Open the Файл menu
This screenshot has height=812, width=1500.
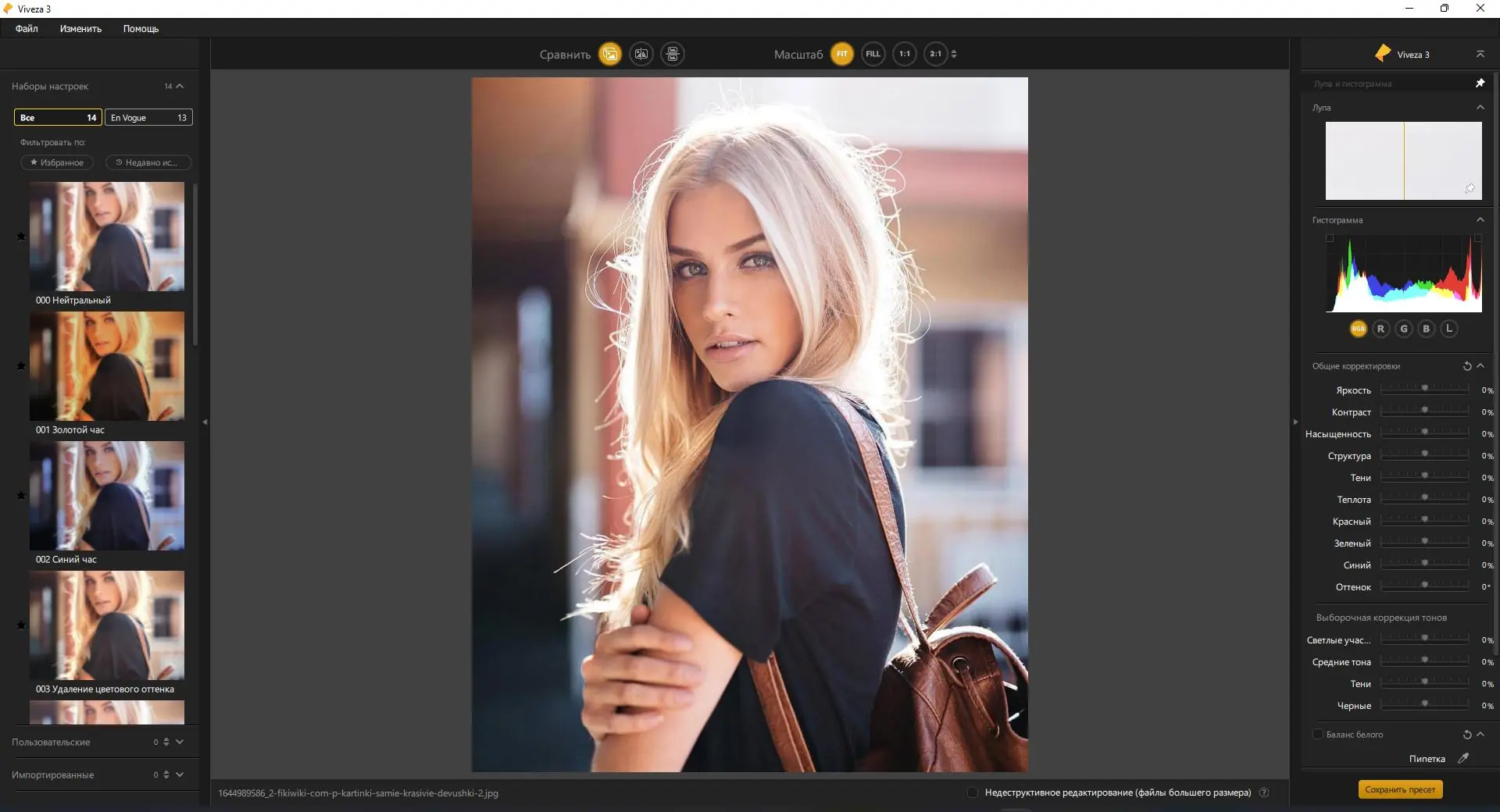coord(27,28)
